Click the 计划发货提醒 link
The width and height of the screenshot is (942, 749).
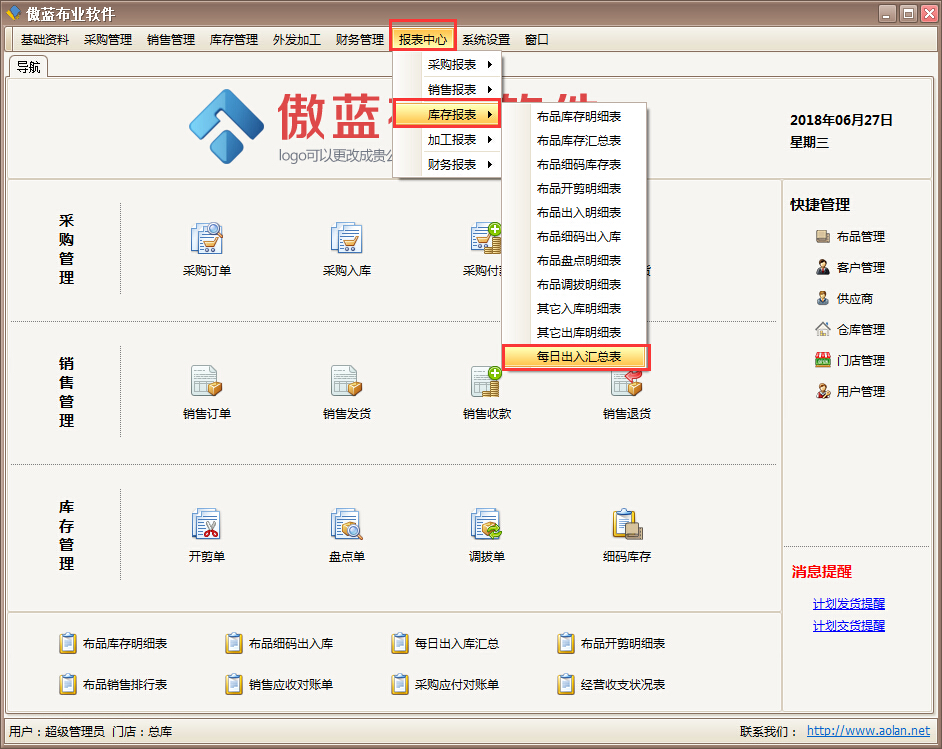tap(848, 604)
